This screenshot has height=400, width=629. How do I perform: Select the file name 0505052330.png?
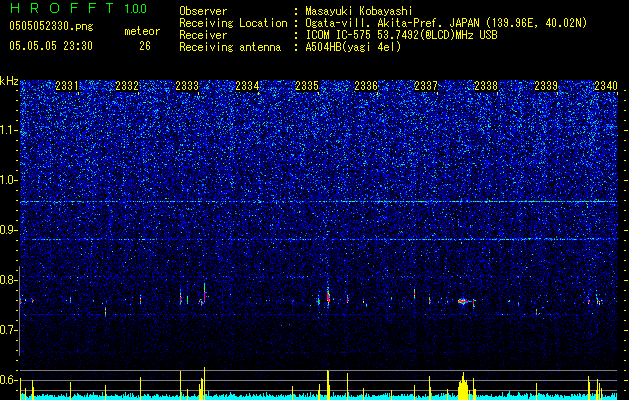(x=51, y=27)
